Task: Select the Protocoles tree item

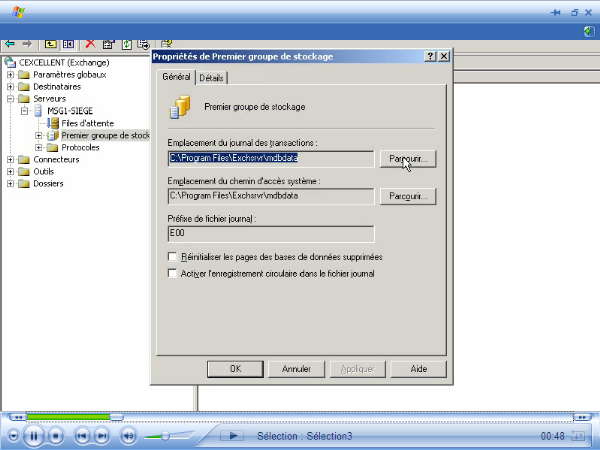Action: pyautogui.click(x=80, y=147)
